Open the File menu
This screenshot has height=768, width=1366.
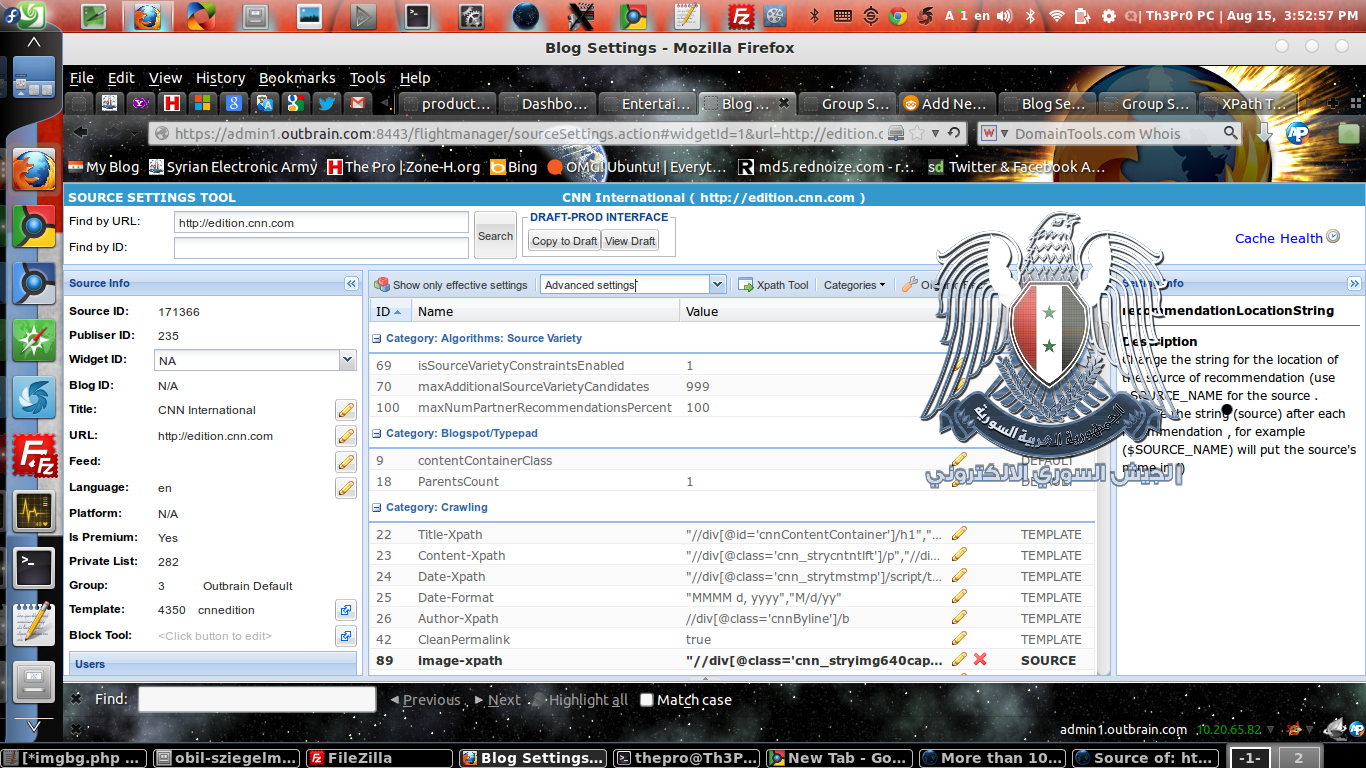tap(82, 78)
